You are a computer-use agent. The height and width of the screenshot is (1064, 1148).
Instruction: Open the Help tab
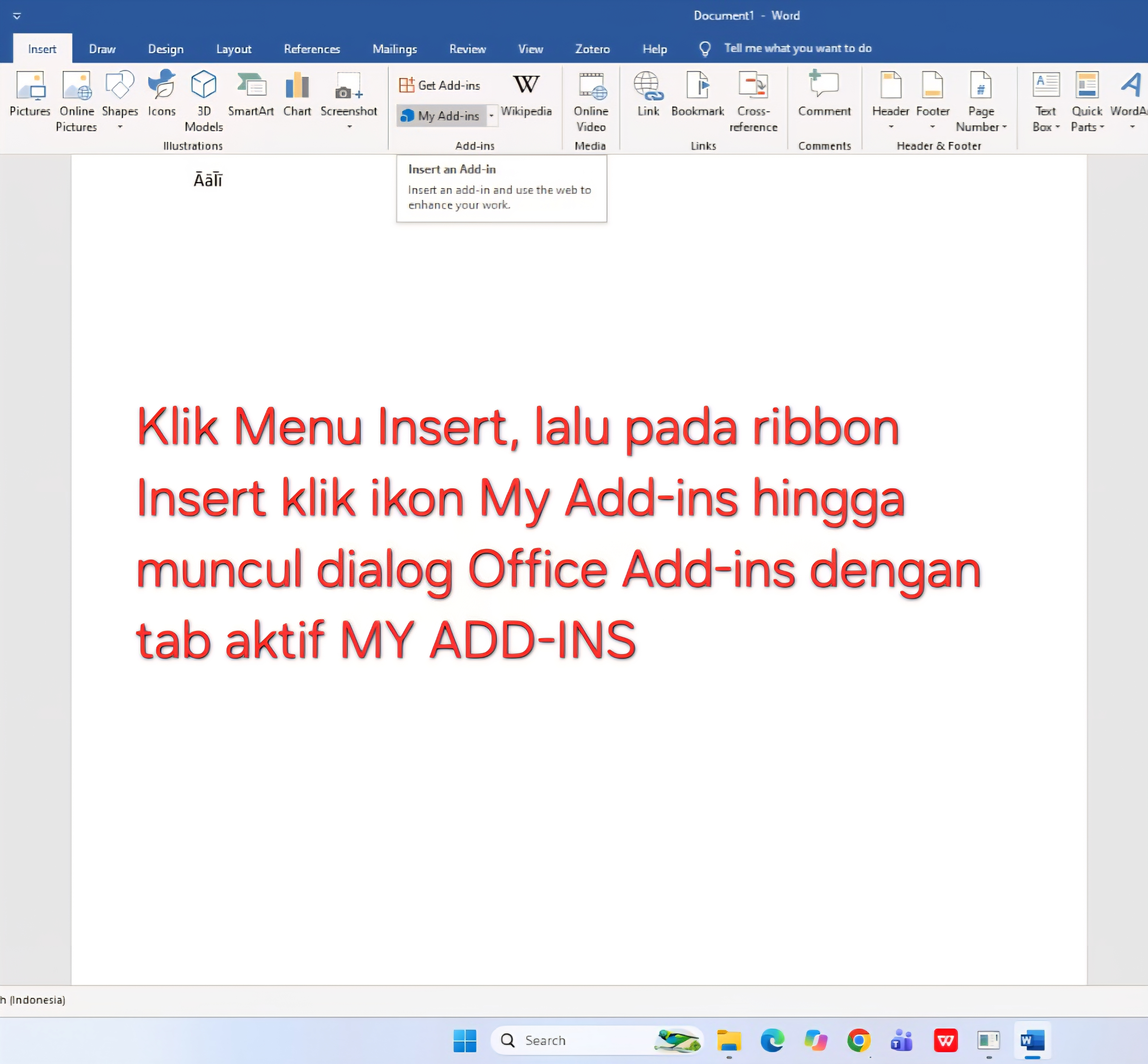(x=655, y=49)
